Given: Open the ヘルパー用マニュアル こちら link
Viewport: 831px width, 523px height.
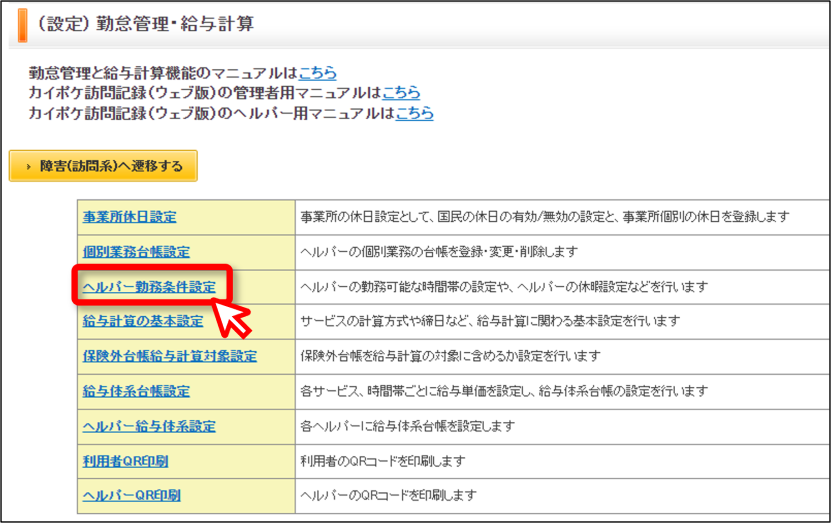Looking at the screenshot, I should [414, 113].
